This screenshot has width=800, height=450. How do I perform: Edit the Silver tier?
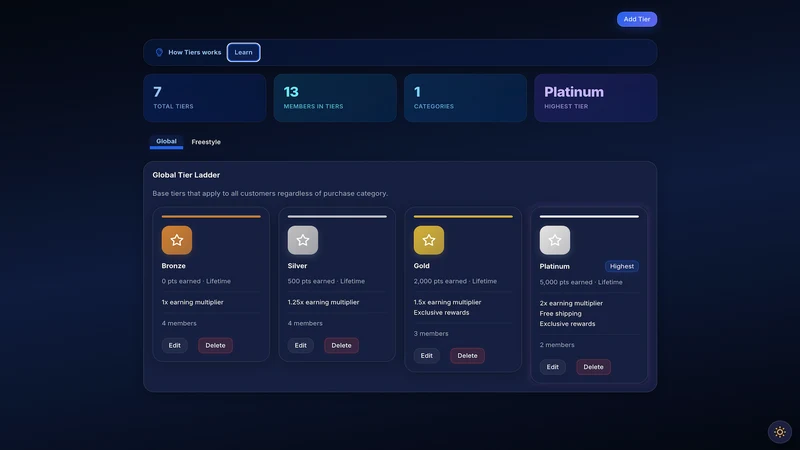tap(301, 345)
